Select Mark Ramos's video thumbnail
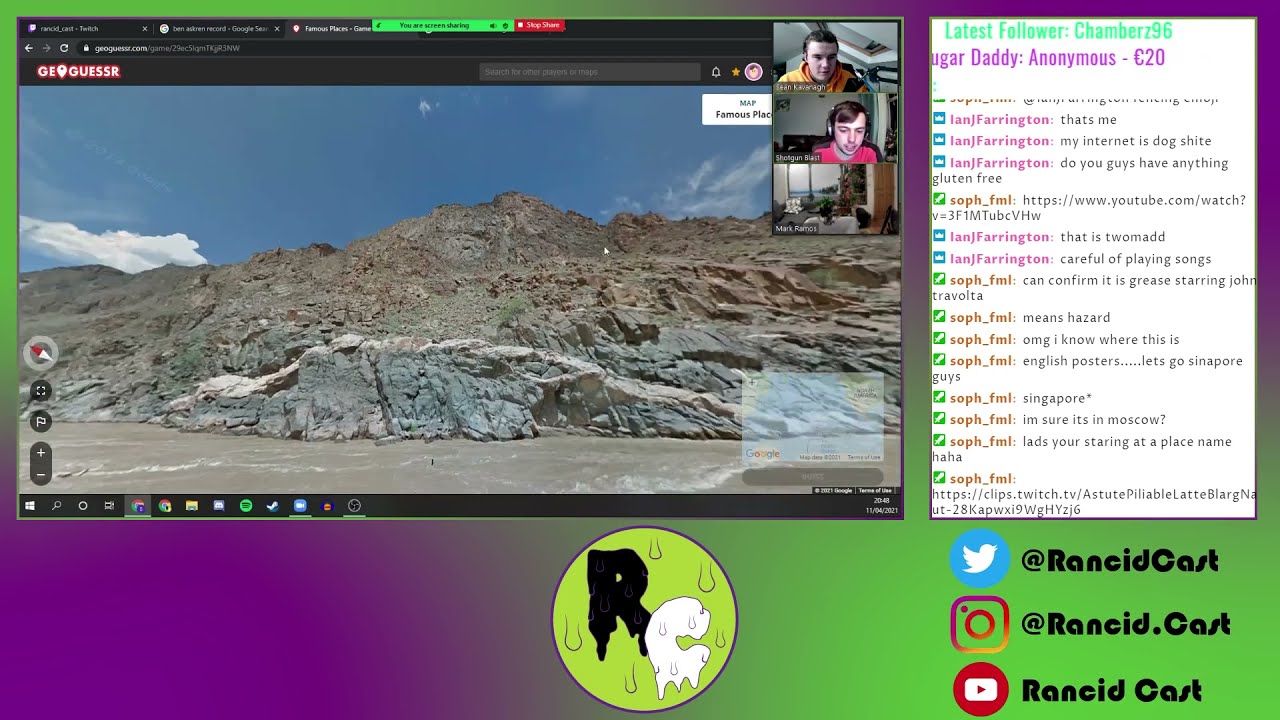1280x720 pixels. (835, 199)
